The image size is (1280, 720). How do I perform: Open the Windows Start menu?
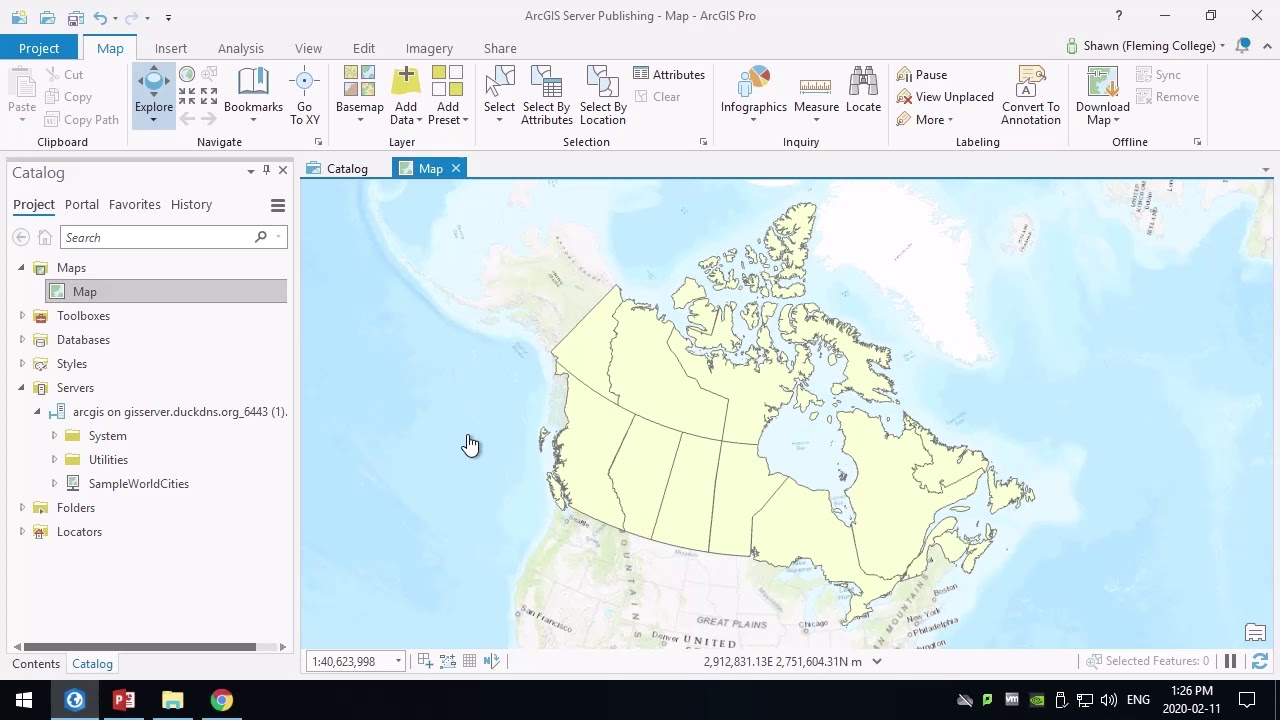tap(24, 700)
